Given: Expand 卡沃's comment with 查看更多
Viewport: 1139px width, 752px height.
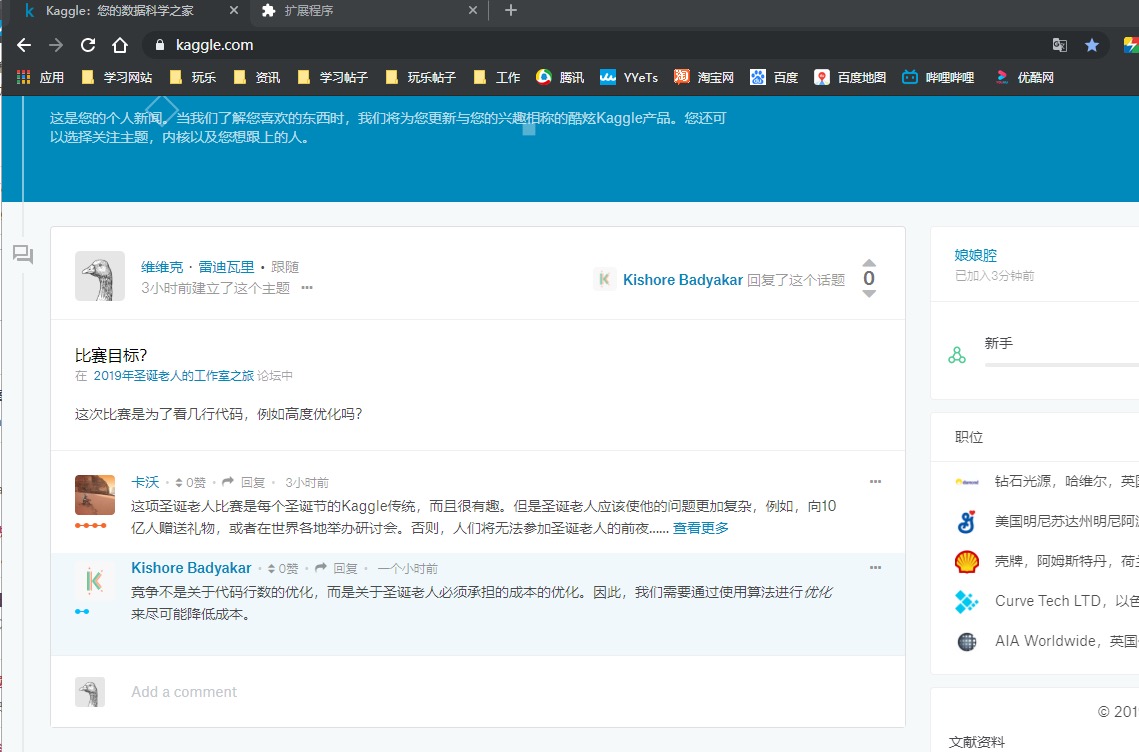Looking at the screenshot, I should (x=700, y=528).
